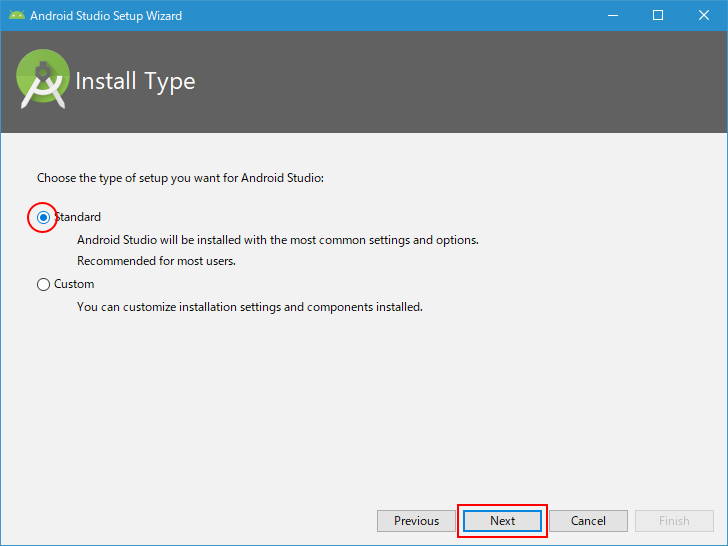Go back with the Previous button
728x546 pixels.
click(416, 521)
